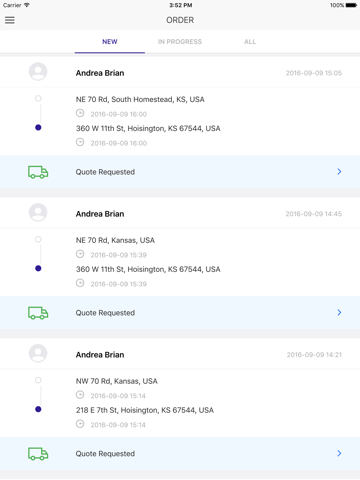Select address NE 70 Rd, South Homestead

click(140, 99)
